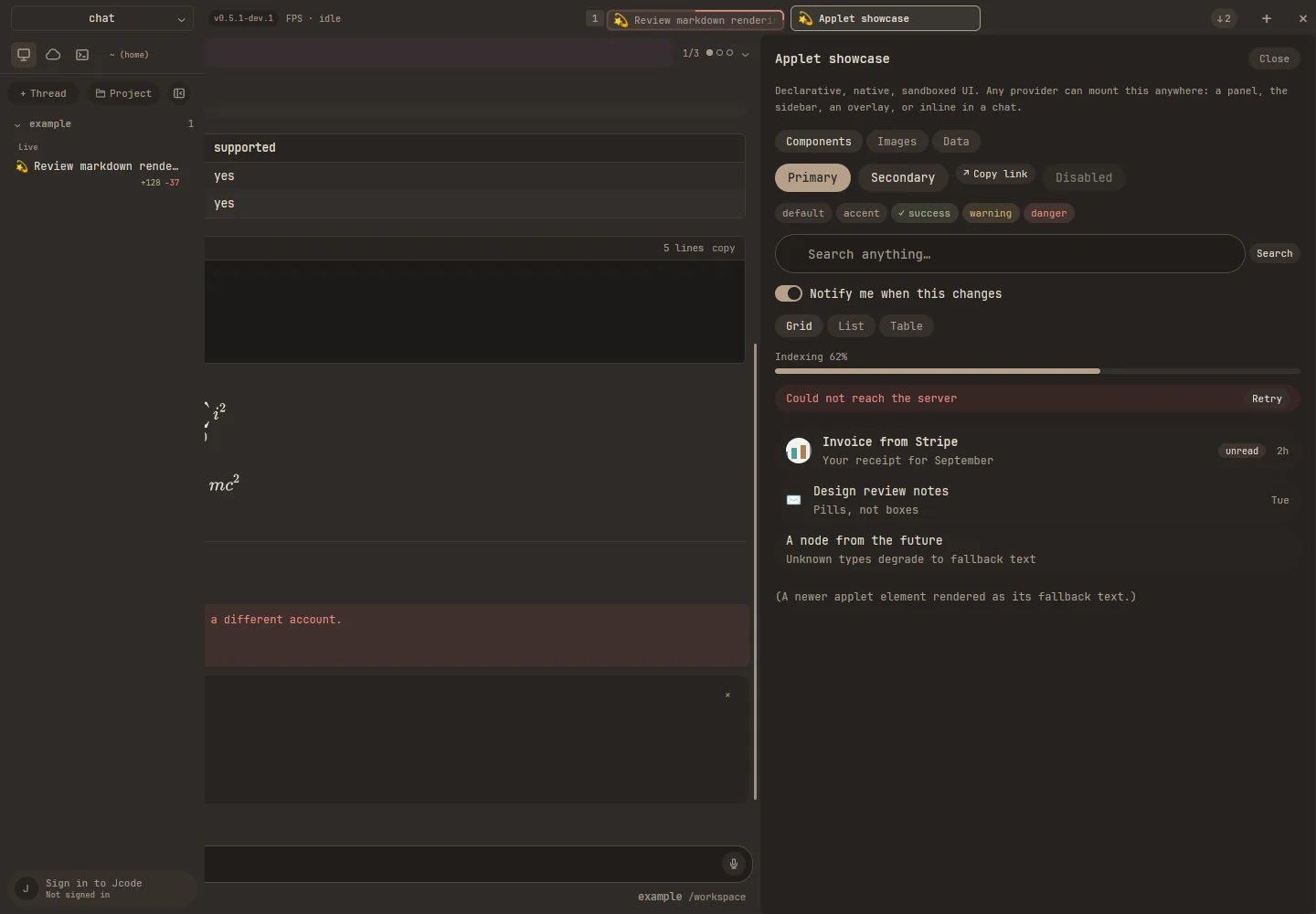Select the List view option
This screenshot has height=914, width=1316.
pyautogui.click(x=851, y=326)
